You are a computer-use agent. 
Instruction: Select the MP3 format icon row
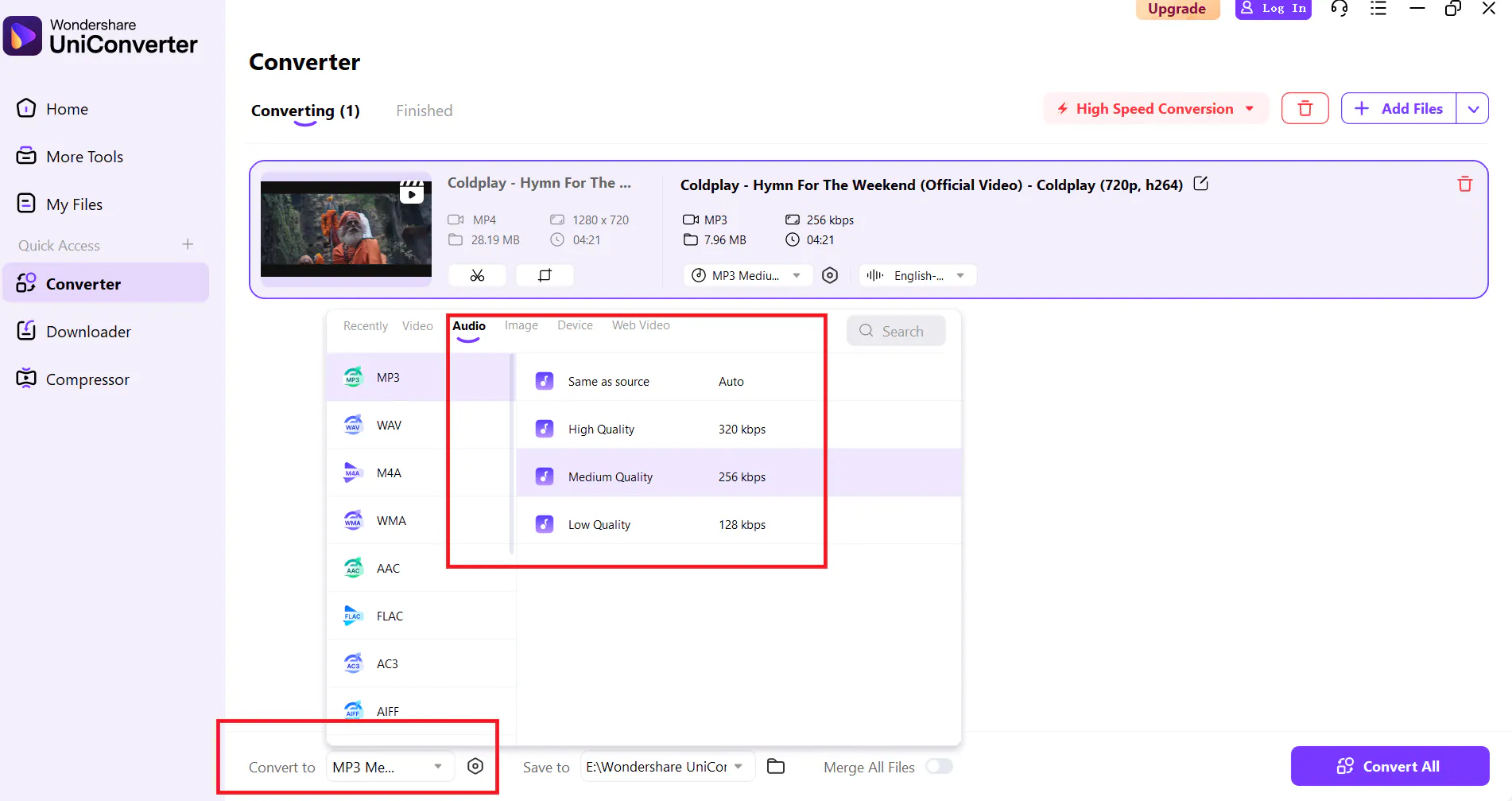tap(421, 377)
